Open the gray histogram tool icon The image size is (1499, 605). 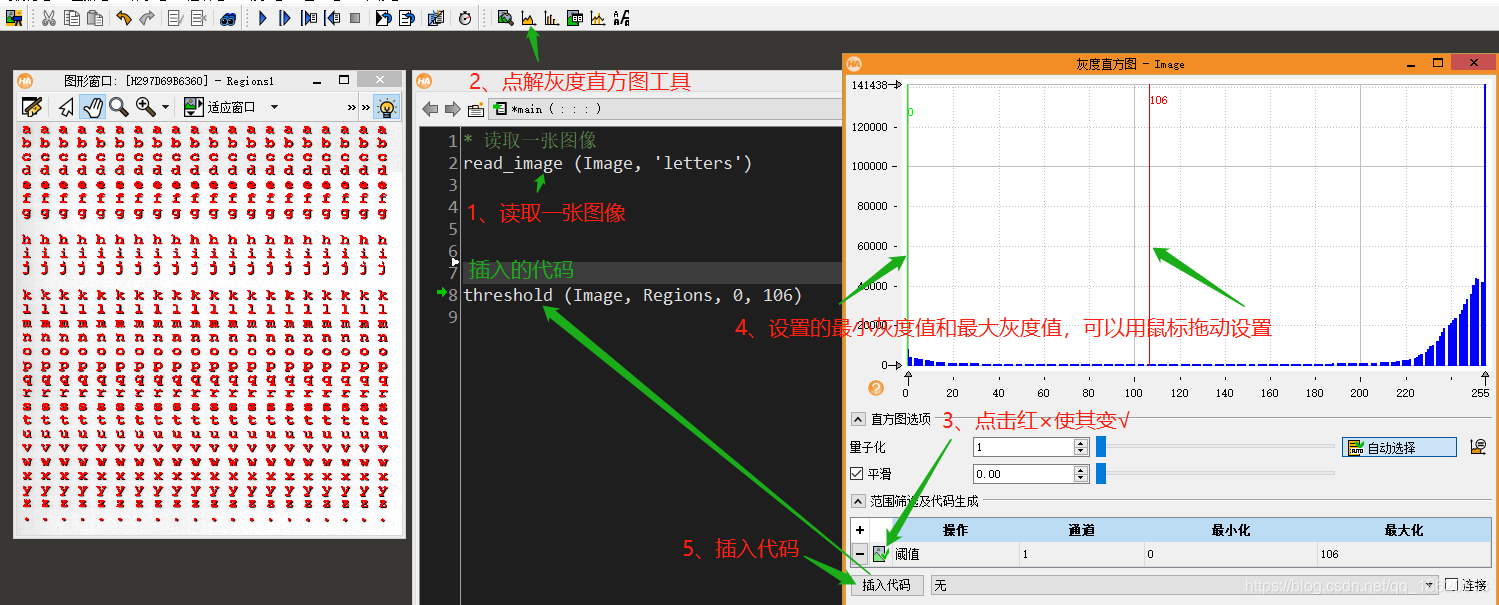(528, 18)
